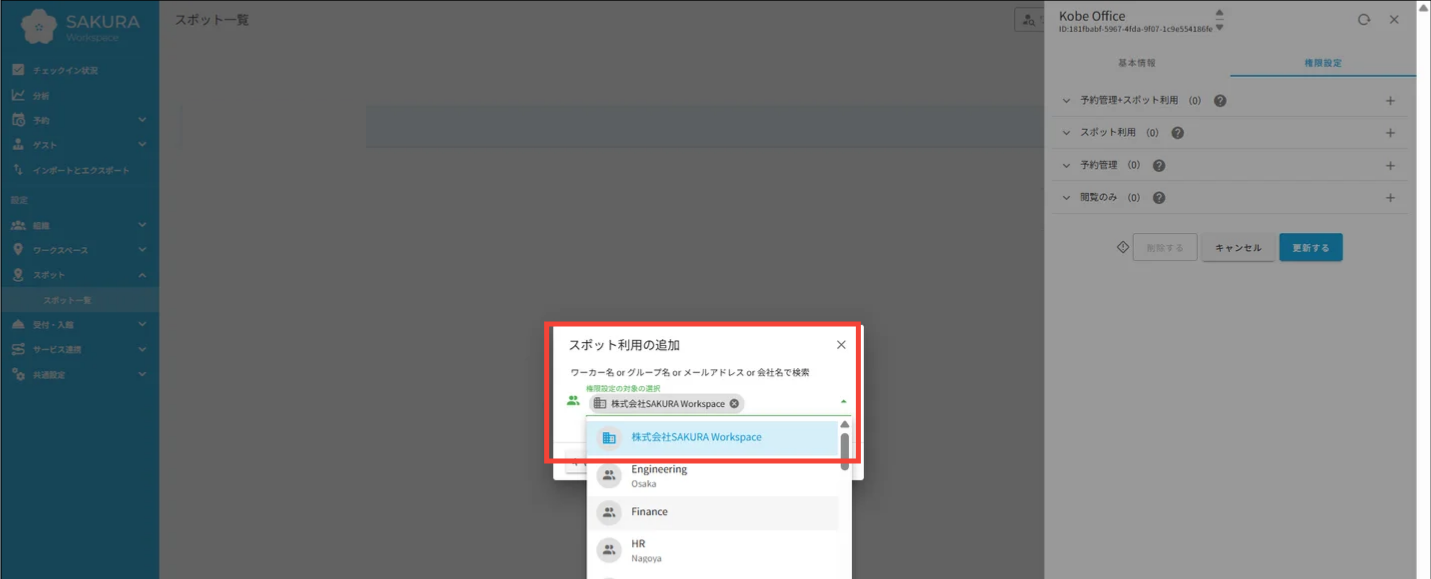Show help for 予約管理 permission
The image size is (1431, 579).
point(1159,165)
